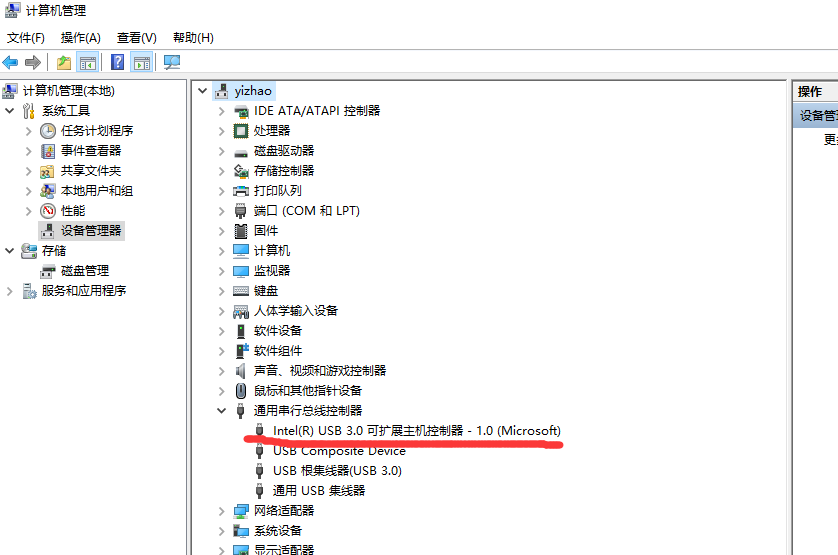Click the 软件组件 icon
This screenshot has width=838, height=555.
(x=242, y=351)
